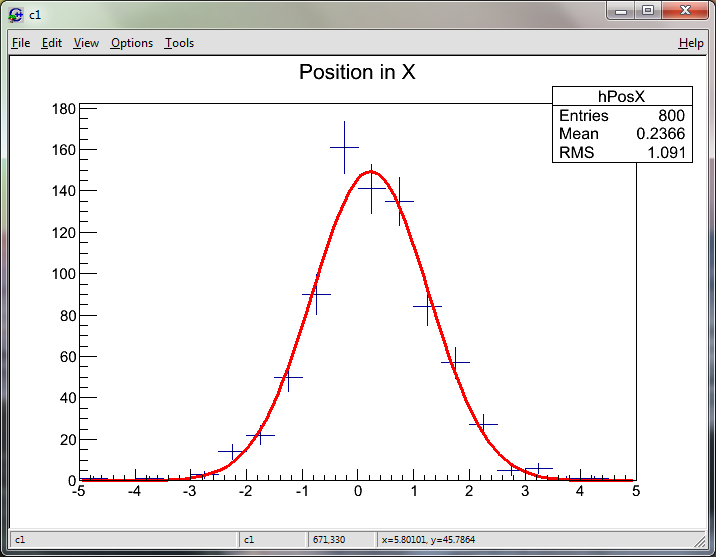Click the RMS value 1.091
The height and width of the screenshot is (557, 716).
click(665, 153)
